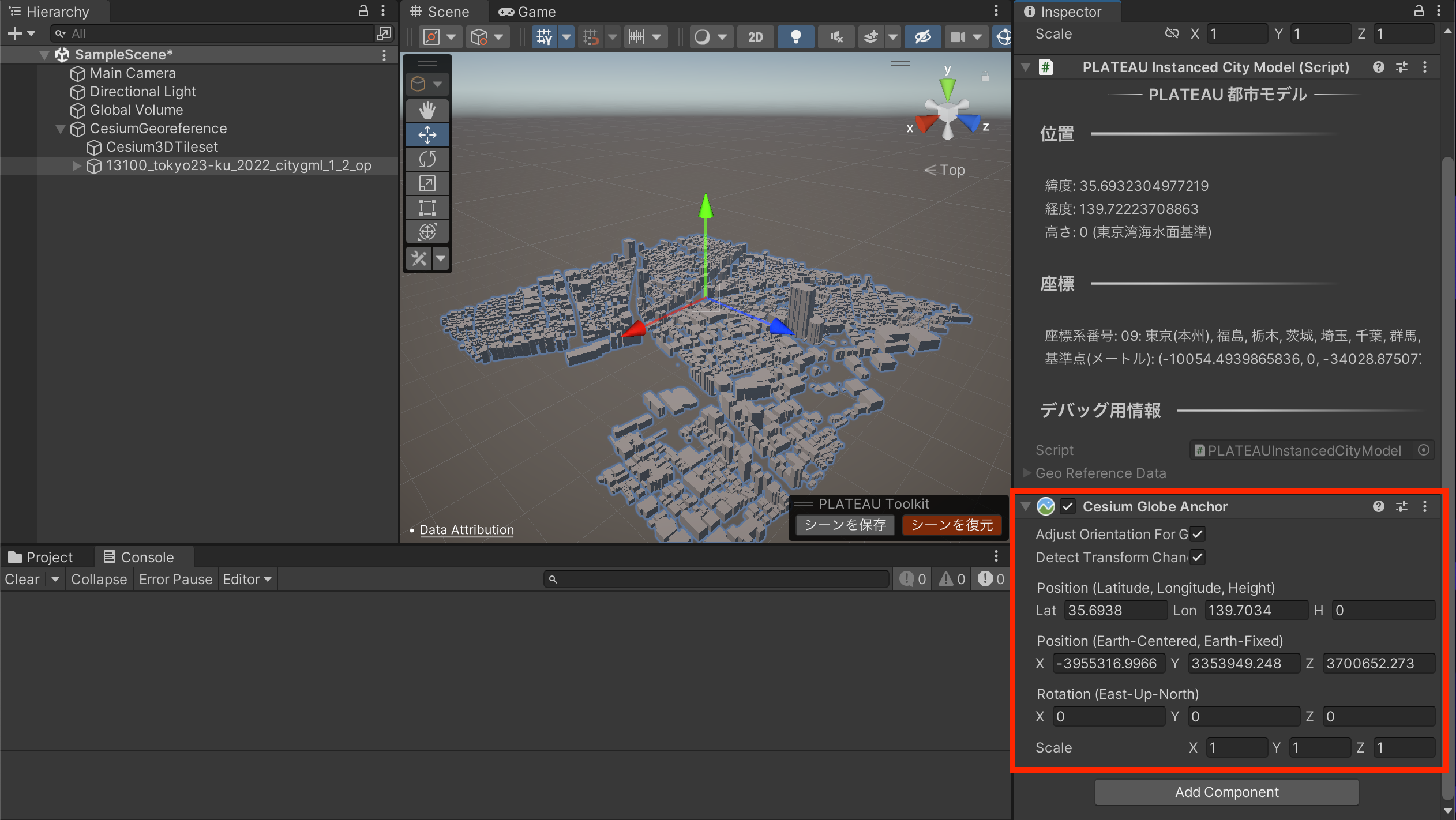Switch to the Game tab
Viewport: 1456px width, 820px height.
527,12
